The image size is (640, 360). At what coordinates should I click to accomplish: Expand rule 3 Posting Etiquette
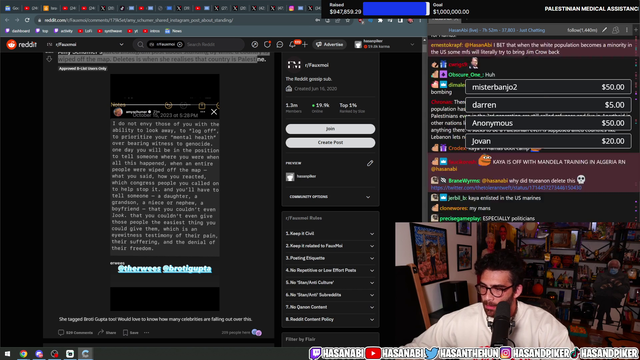tap(330, 258)
